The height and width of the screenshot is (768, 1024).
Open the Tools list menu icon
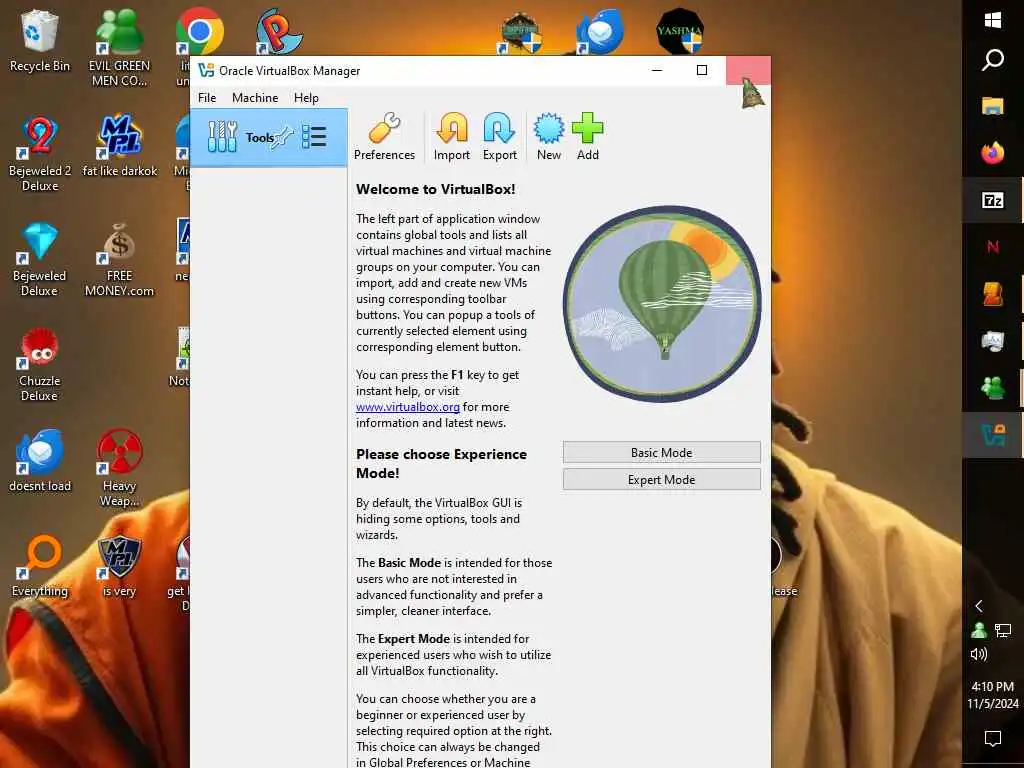tap(314, 136)
